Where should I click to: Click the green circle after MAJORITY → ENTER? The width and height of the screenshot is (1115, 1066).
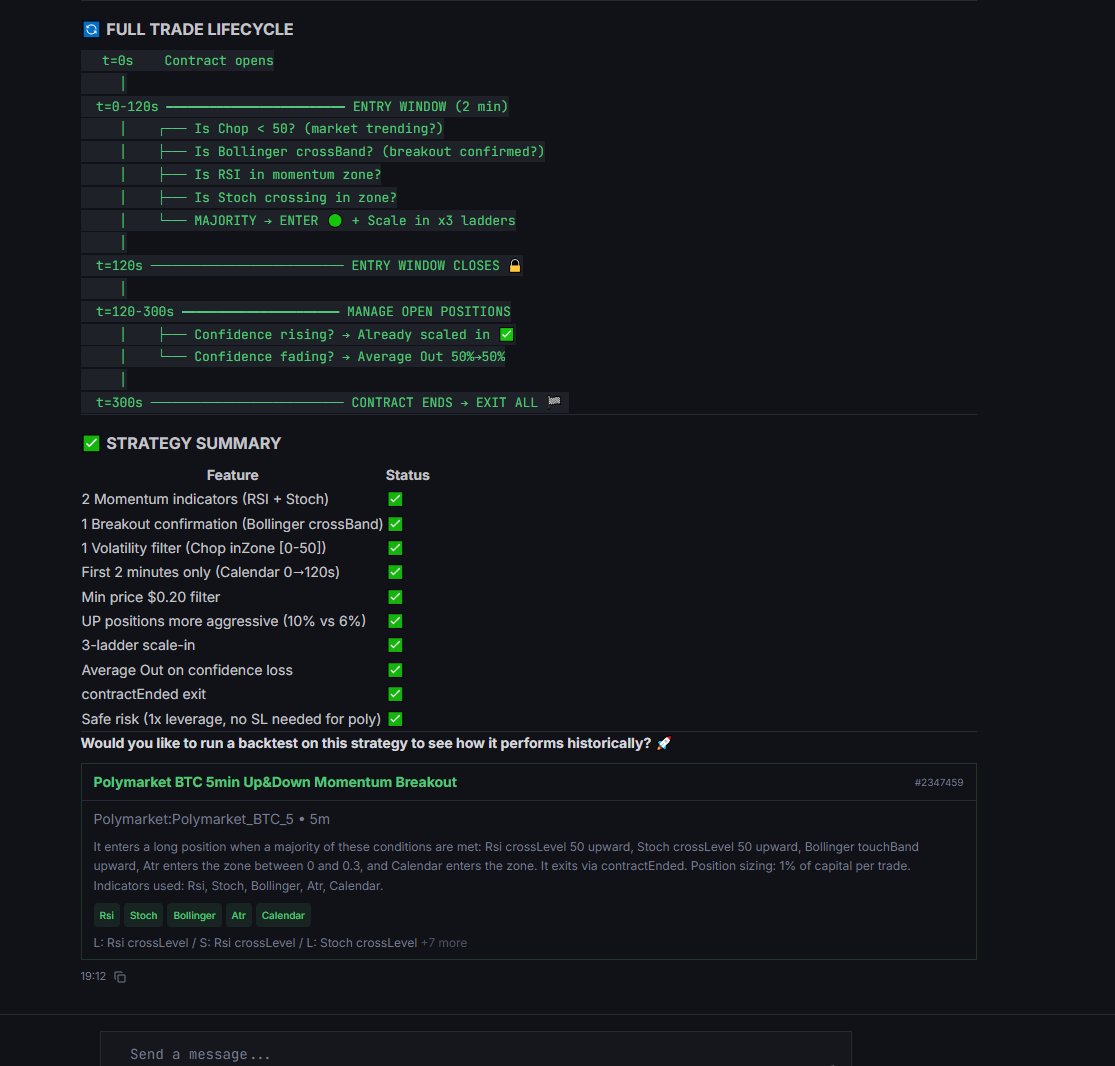pos(335,220)
